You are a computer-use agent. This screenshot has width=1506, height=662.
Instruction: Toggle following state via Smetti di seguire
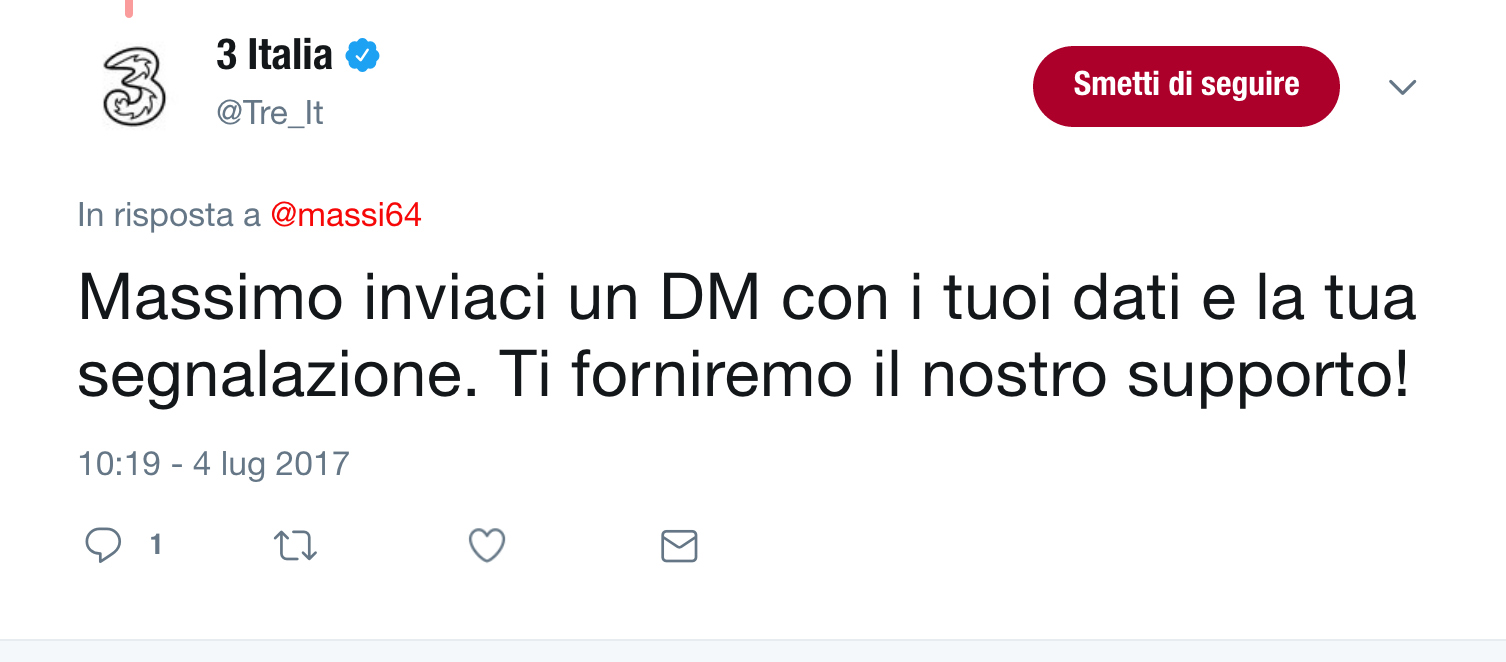(x=1185, y=86)
